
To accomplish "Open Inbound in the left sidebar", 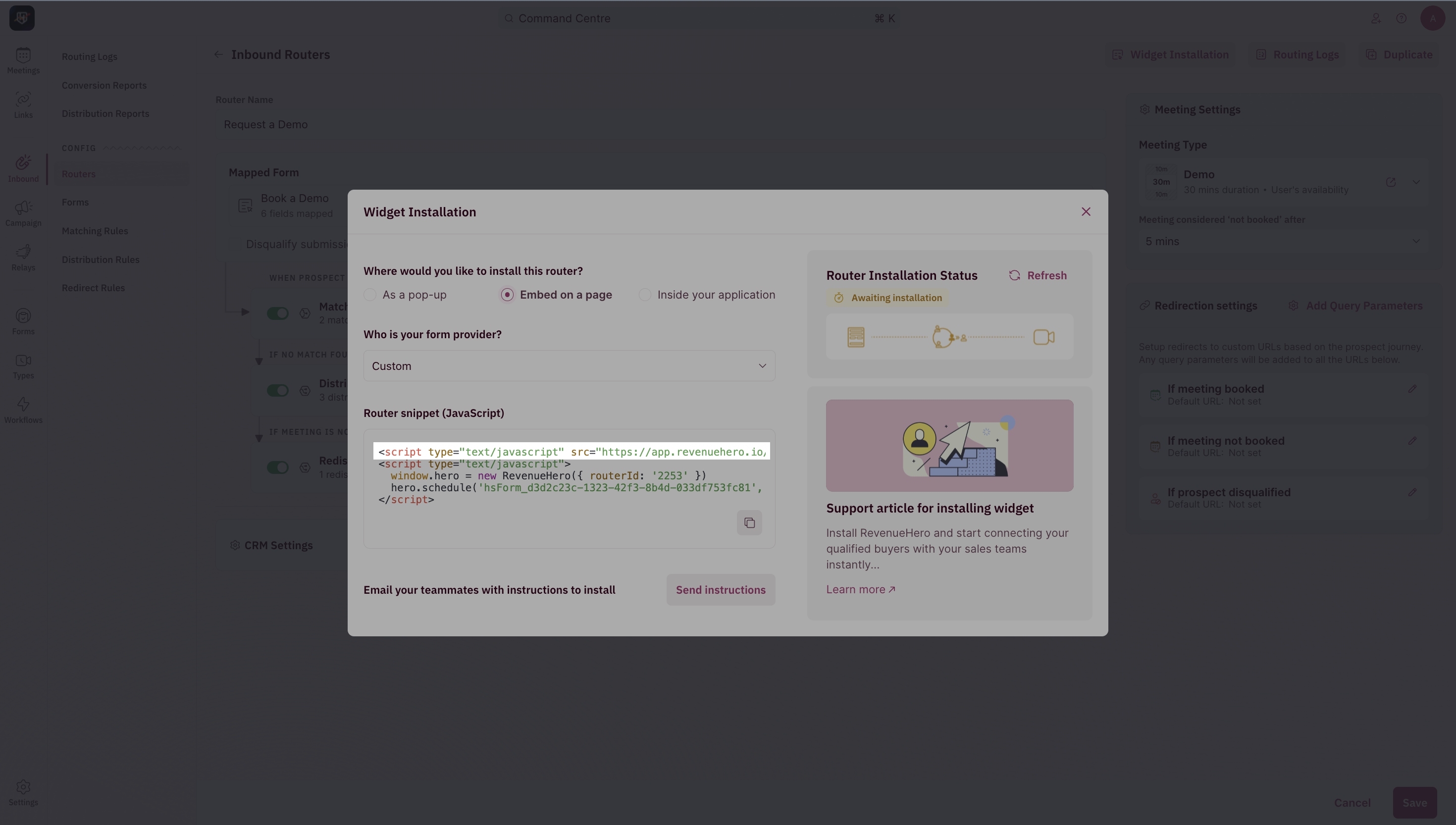I will coord(23,169).
